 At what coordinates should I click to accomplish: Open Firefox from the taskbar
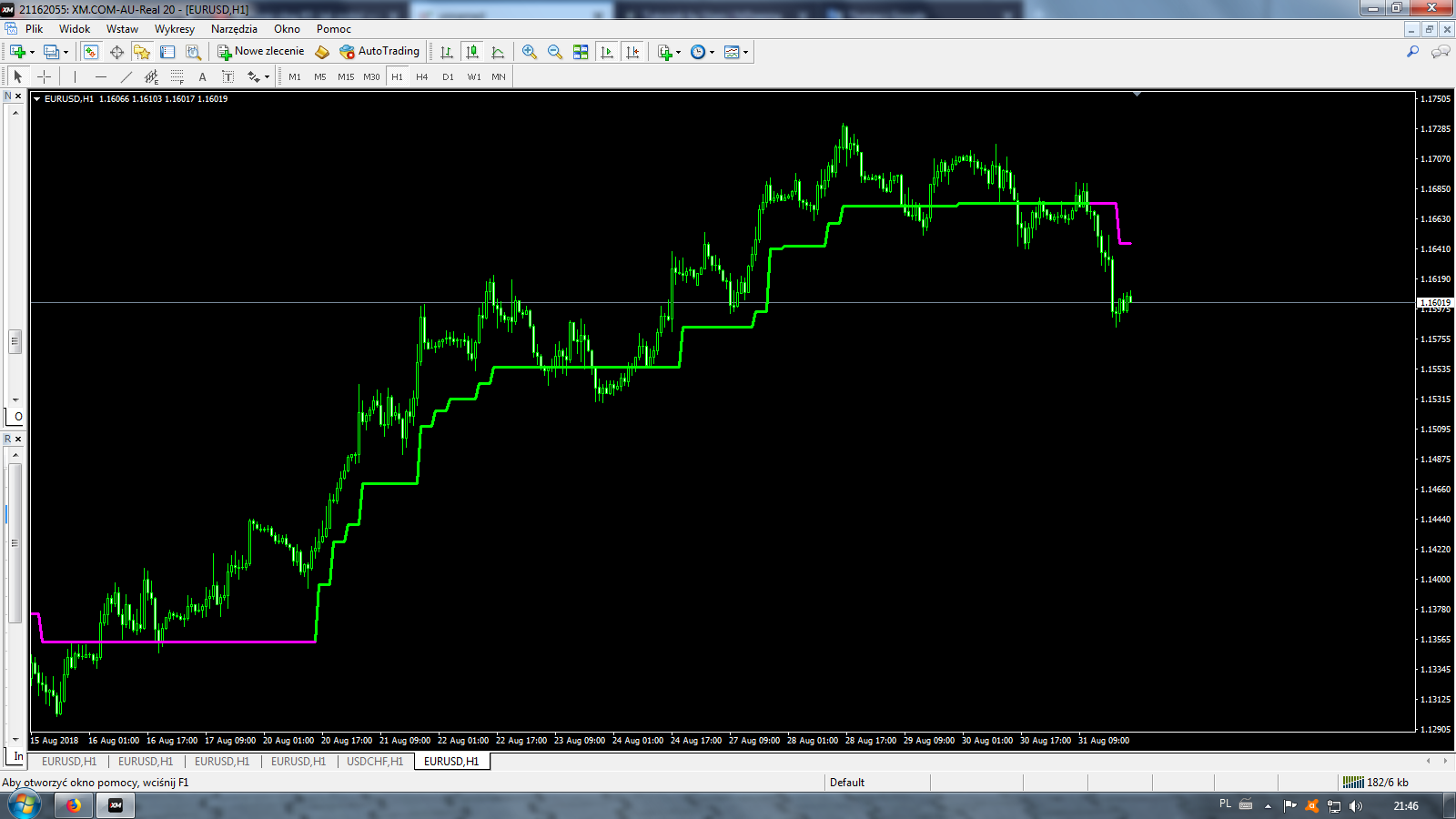(74, 805)
